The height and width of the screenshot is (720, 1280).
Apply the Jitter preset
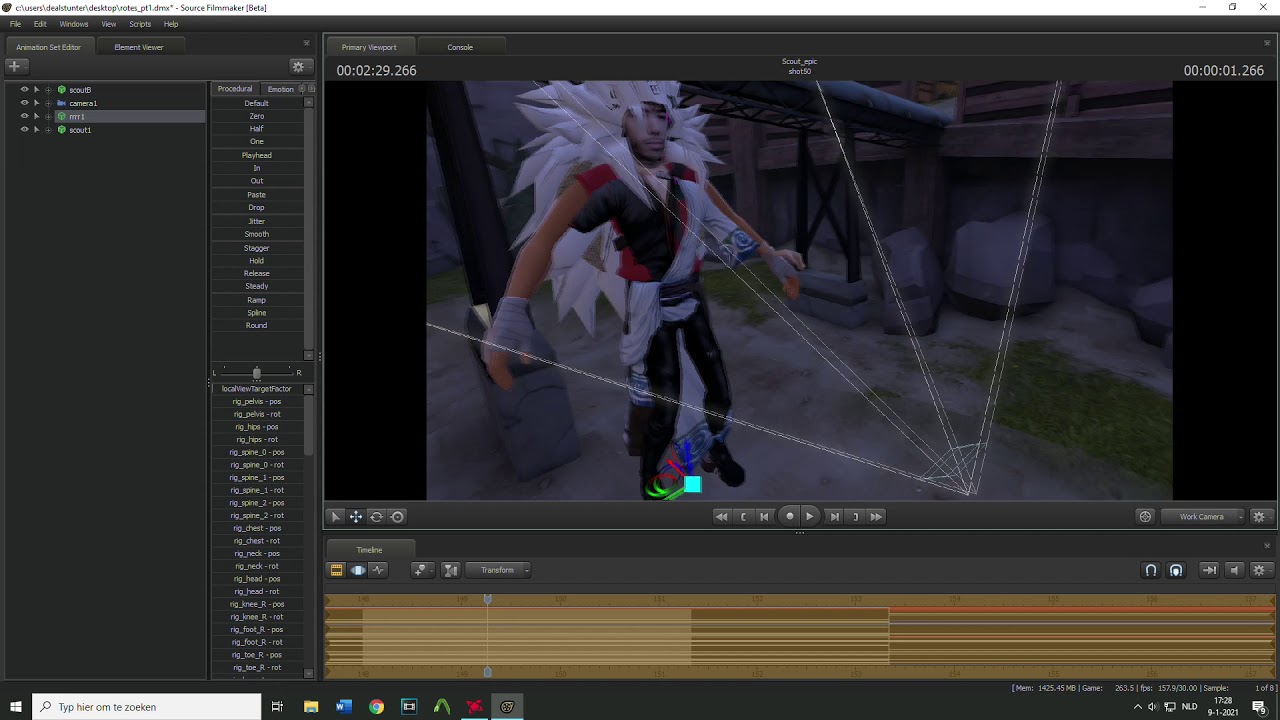click(x=257, y=221)
